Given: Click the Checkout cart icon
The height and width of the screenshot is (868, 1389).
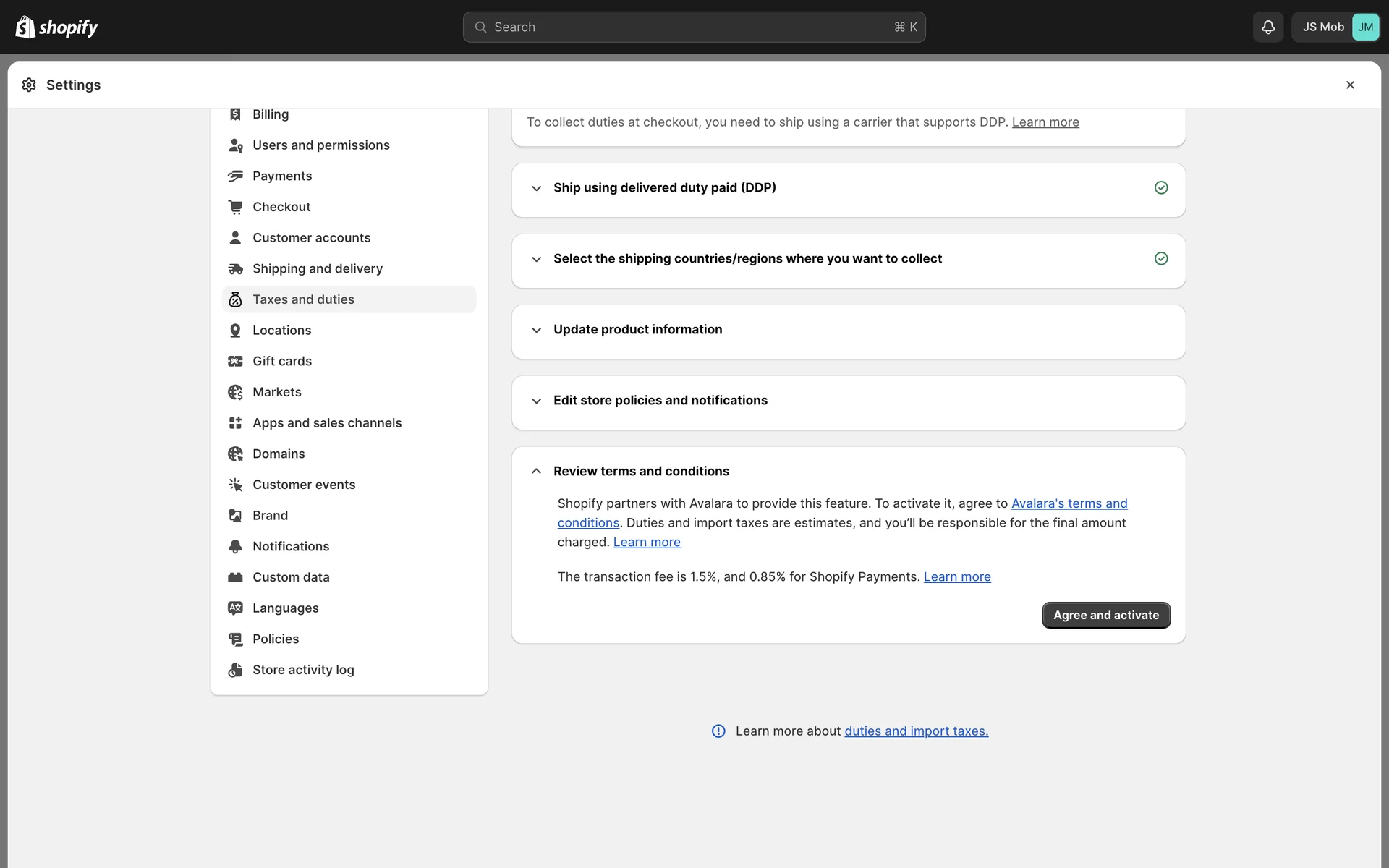Looking at the screenshot, I should 235,207.
